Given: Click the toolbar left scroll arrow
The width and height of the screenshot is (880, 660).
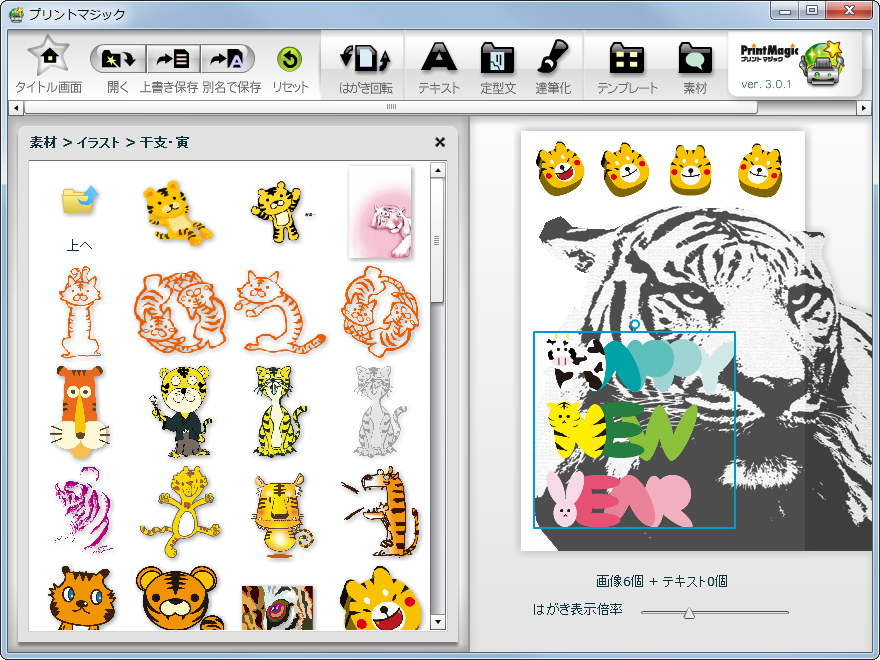Looking at the screenshot, I should click(x=16, y=107).
